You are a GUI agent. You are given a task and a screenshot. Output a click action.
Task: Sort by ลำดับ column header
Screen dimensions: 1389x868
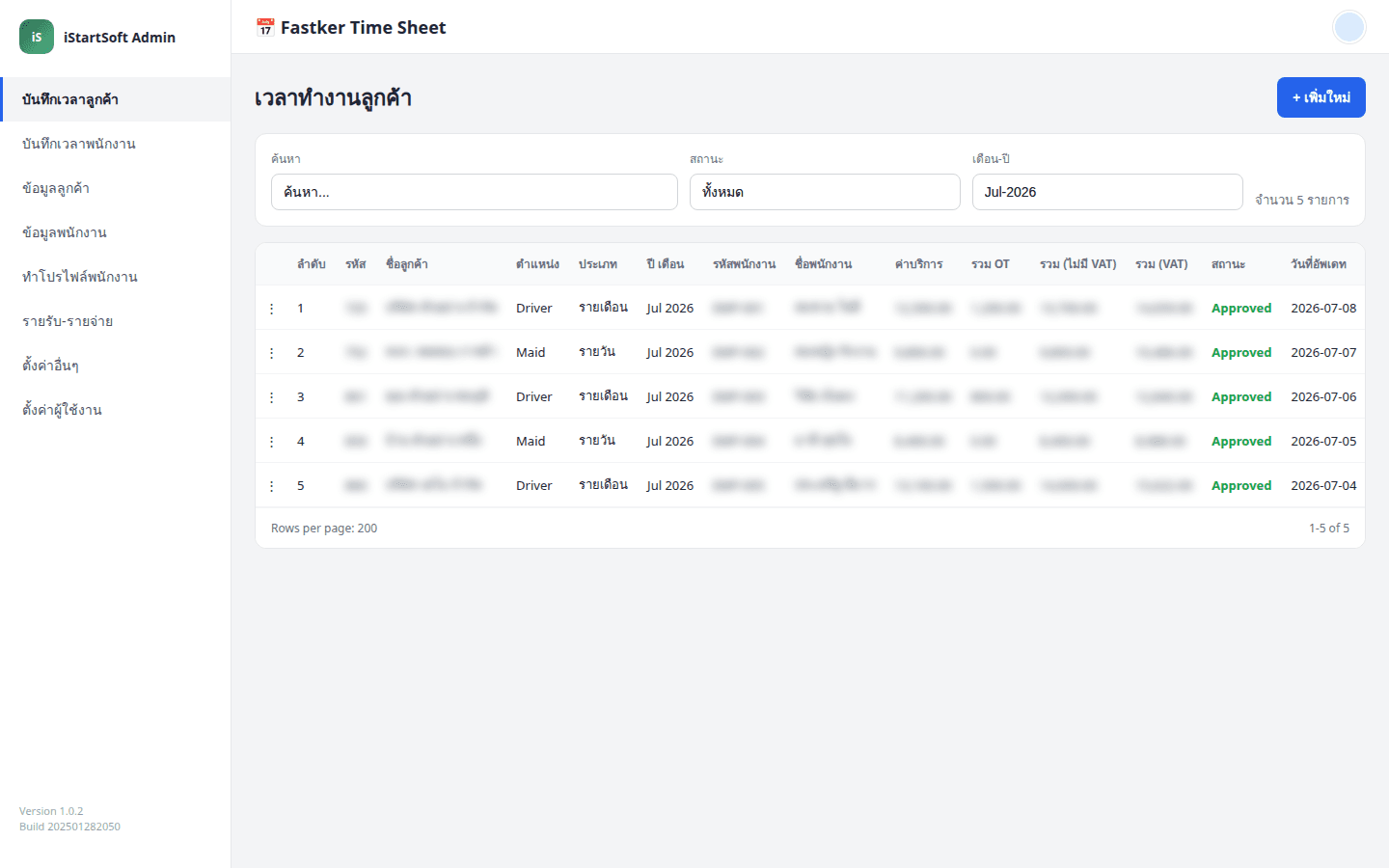click(311, 264)
